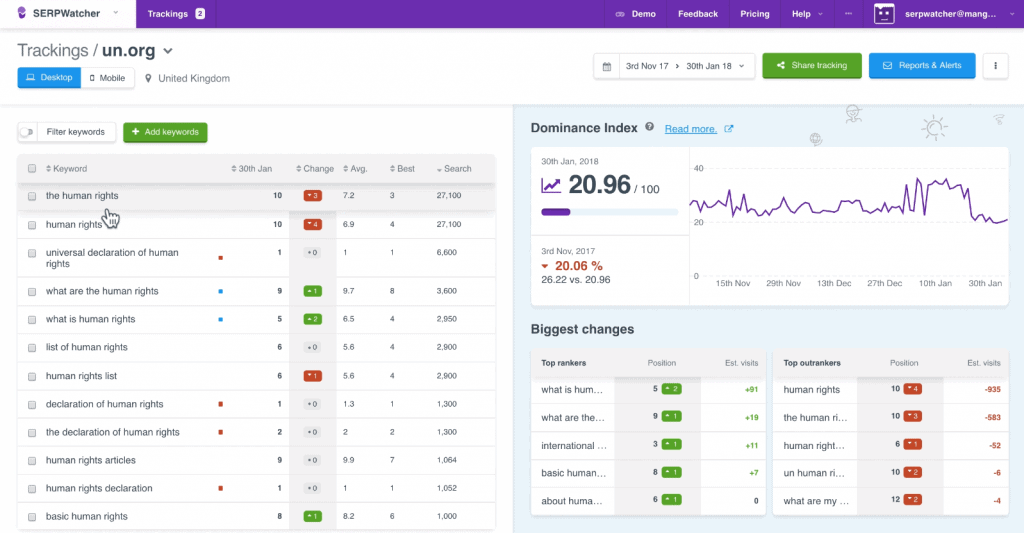Check 'basic human rights' checkbox
The image size is (1024, 533).
point(32,517)
